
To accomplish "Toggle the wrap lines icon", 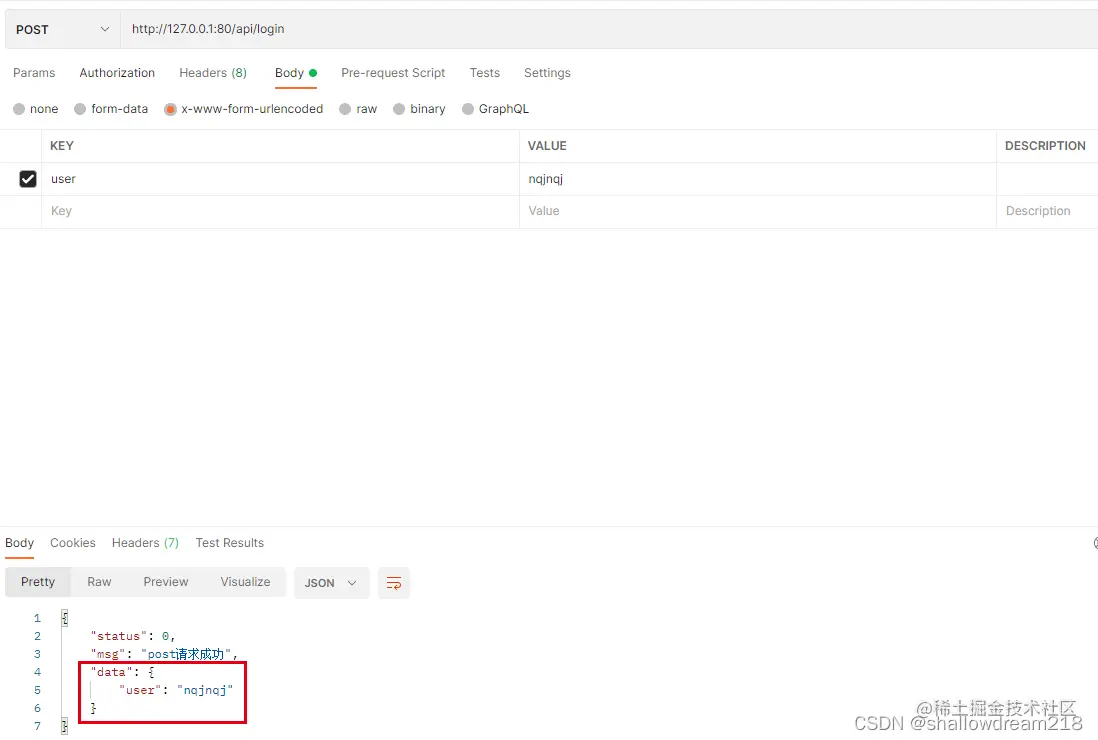I will 394,583.
